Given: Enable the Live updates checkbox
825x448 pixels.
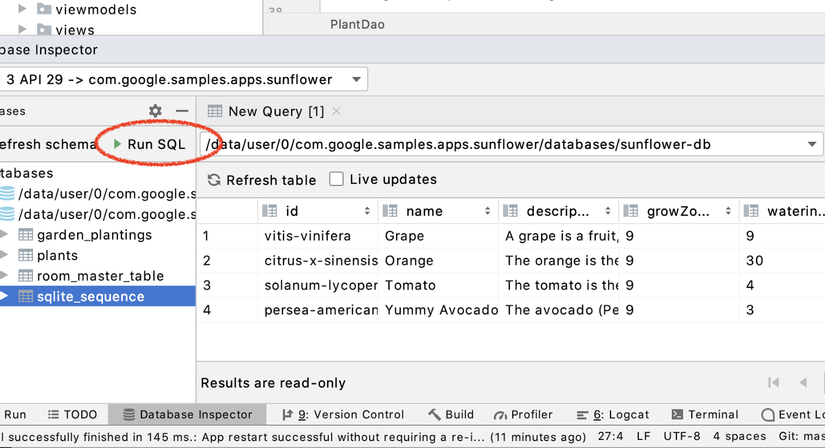Looking at the screenshot, I should (337, 180).
